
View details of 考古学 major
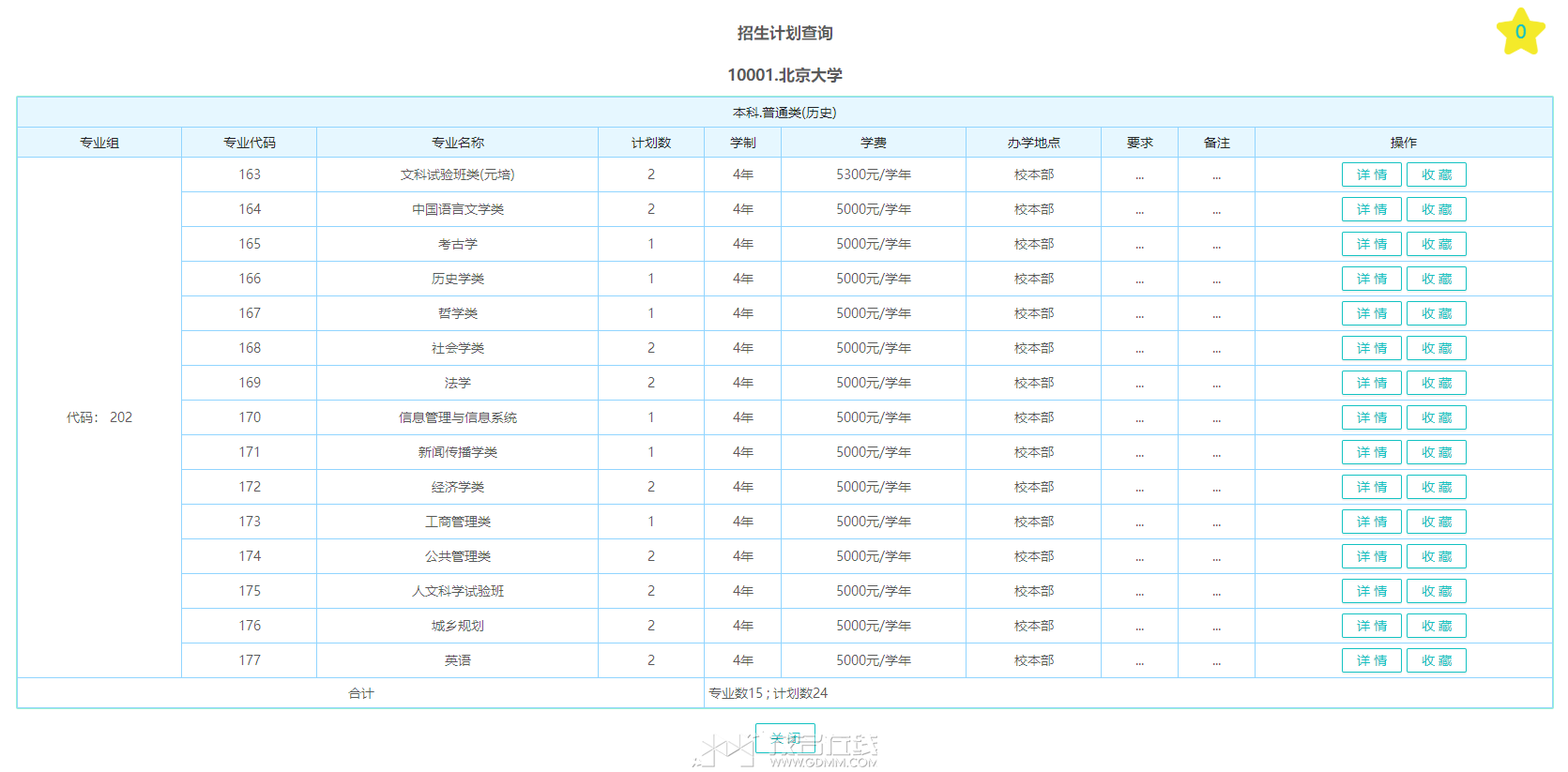(x=1371, y=244)
